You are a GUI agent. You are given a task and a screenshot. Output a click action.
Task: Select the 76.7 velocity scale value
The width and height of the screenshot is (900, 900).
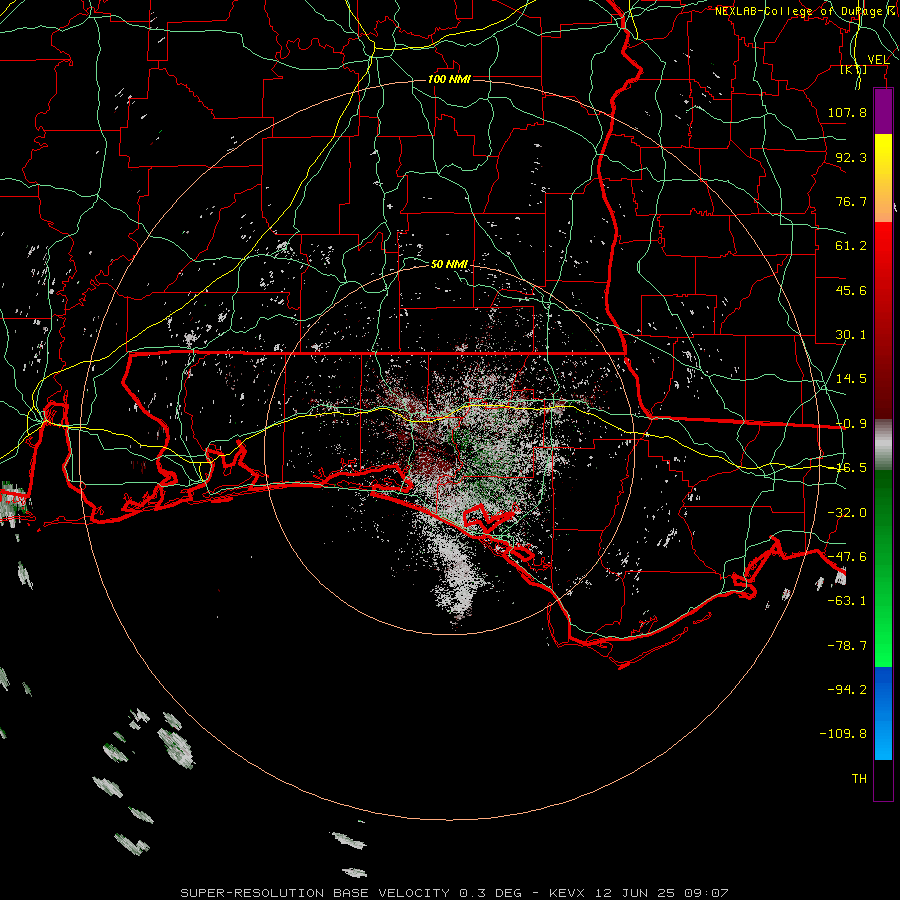tap(851, 201)
